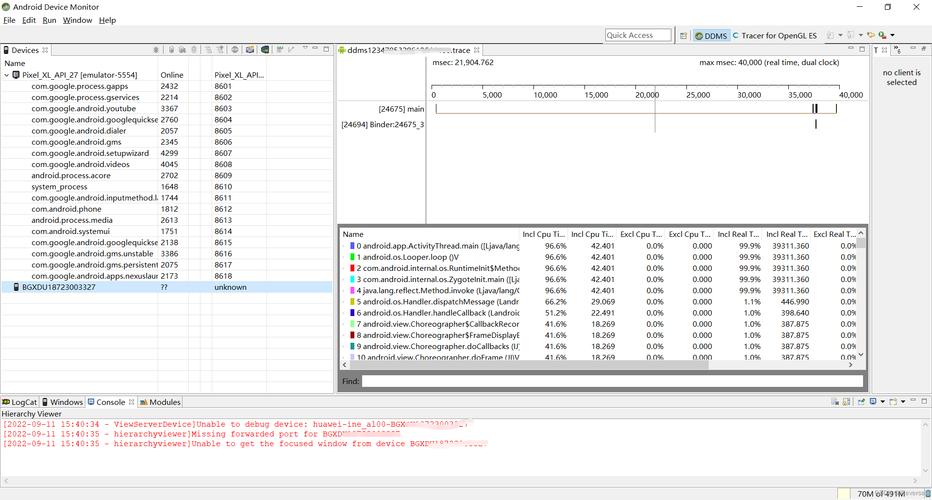Close the Console tab
This screenshot has height=500, width=932.
click(131, 402)
